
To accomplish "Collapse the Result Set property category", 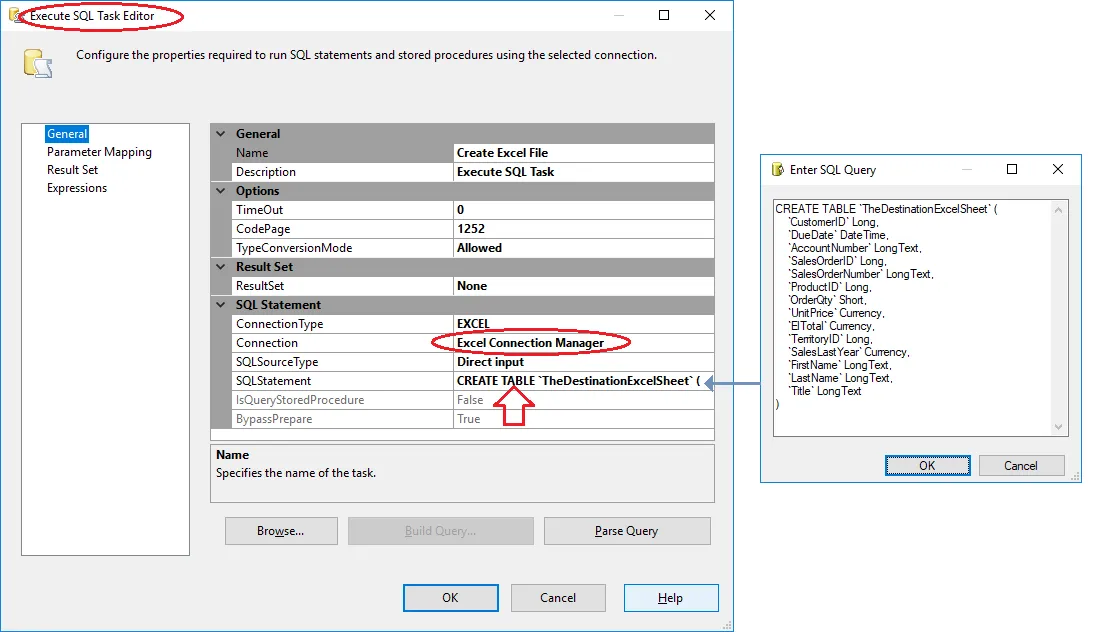I will click(x=220, y=267).
